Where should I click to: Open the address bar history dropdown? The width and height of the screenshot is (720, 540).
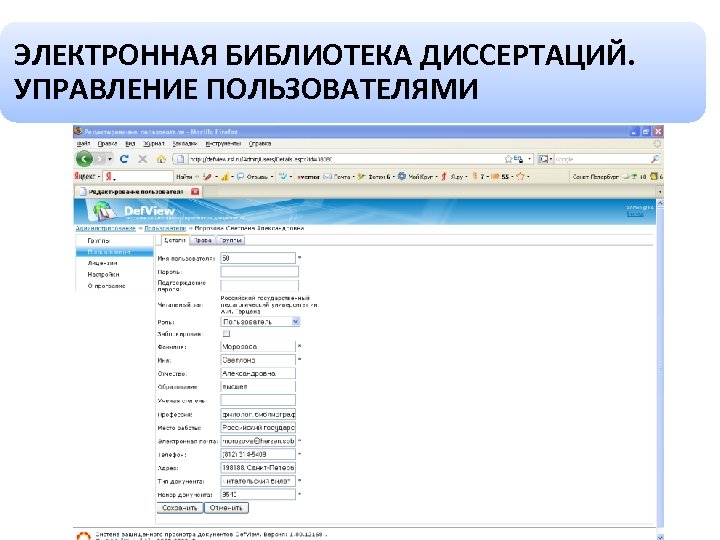(529, 159)
